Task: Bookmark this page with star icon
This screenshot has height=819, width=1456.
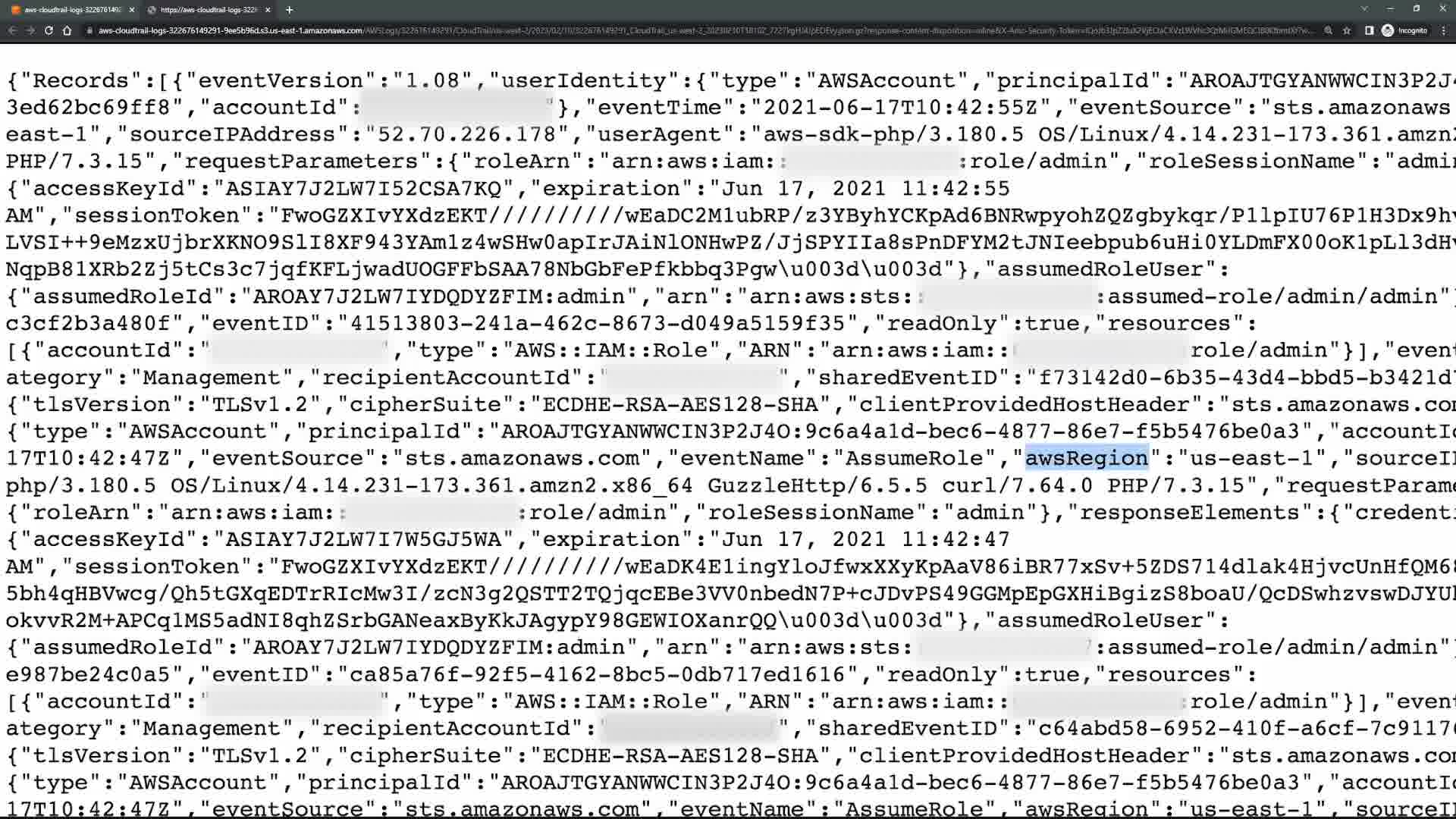Action: pos(1347,30)
